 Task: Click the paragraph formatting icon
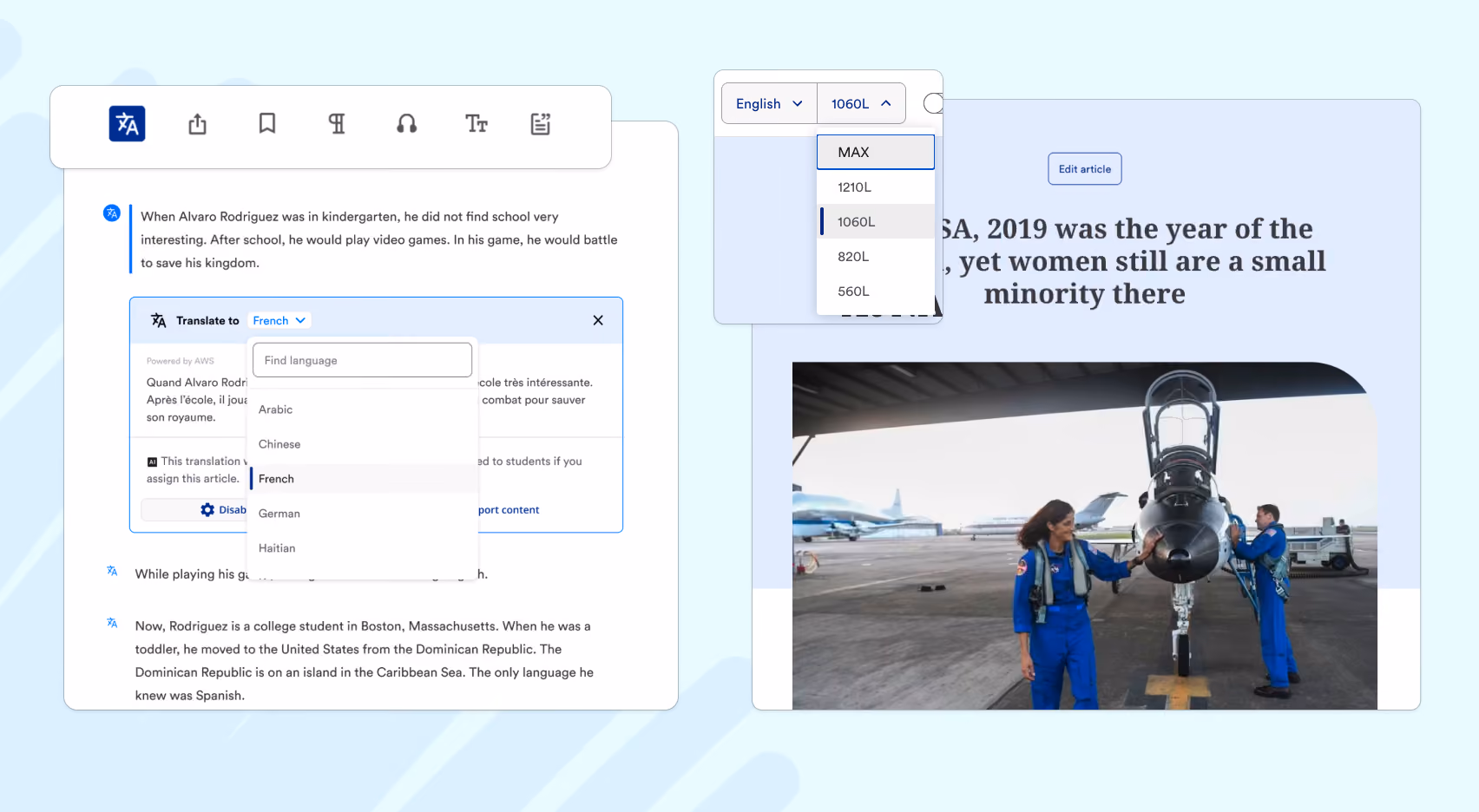coord(337,124)
